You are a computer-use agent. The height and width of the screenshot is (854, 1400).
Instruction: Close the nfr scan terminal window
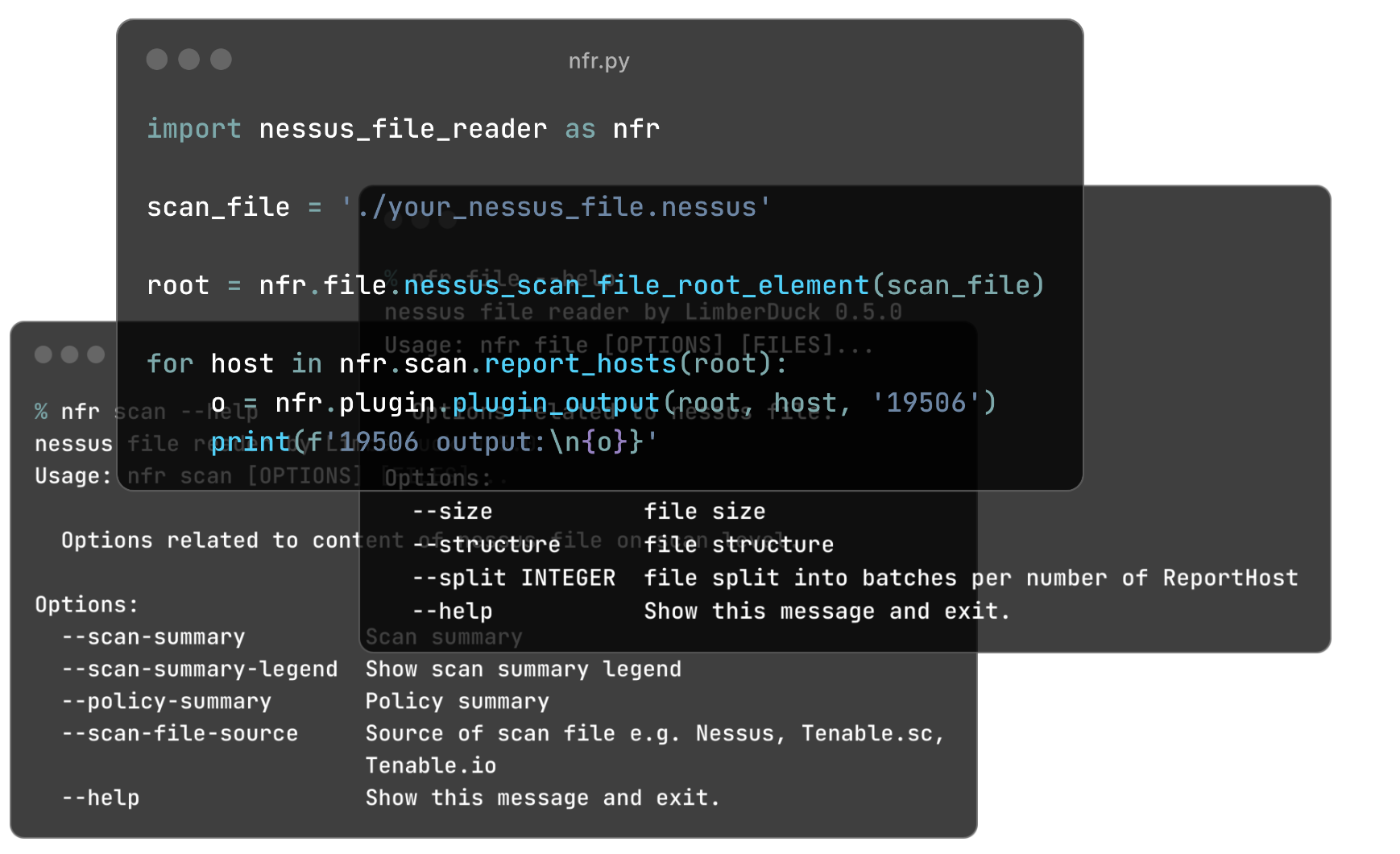tap(43, 354)
